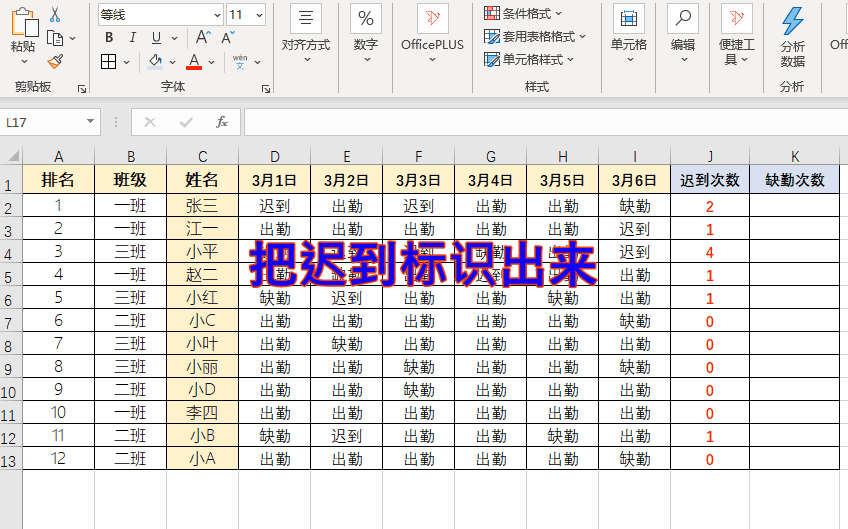Click name cell 小红
Viewport: 848px width, 529px height.
pyautogui.click(x=202, y=297)
